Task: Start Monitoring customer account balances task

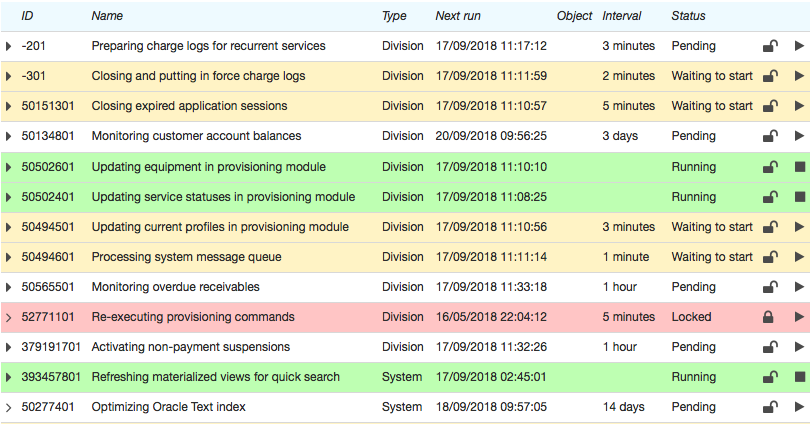Action: point(799,136)
